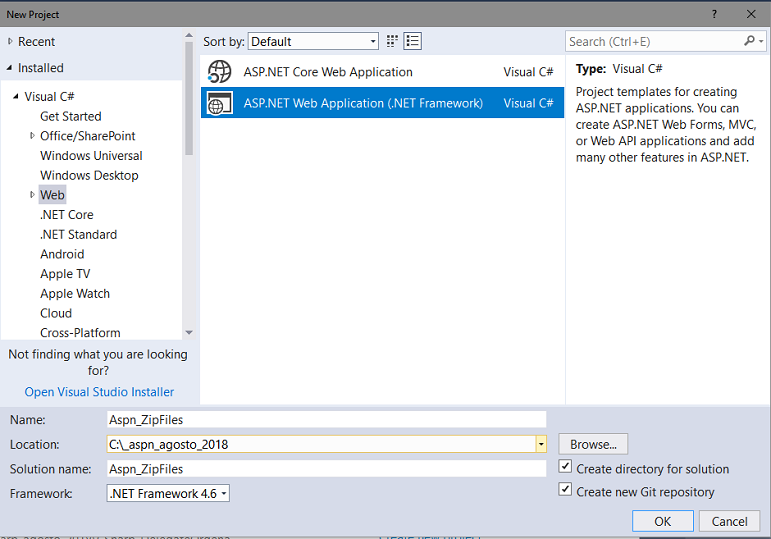Open the Location history dropdown arrow

(541, 445)
